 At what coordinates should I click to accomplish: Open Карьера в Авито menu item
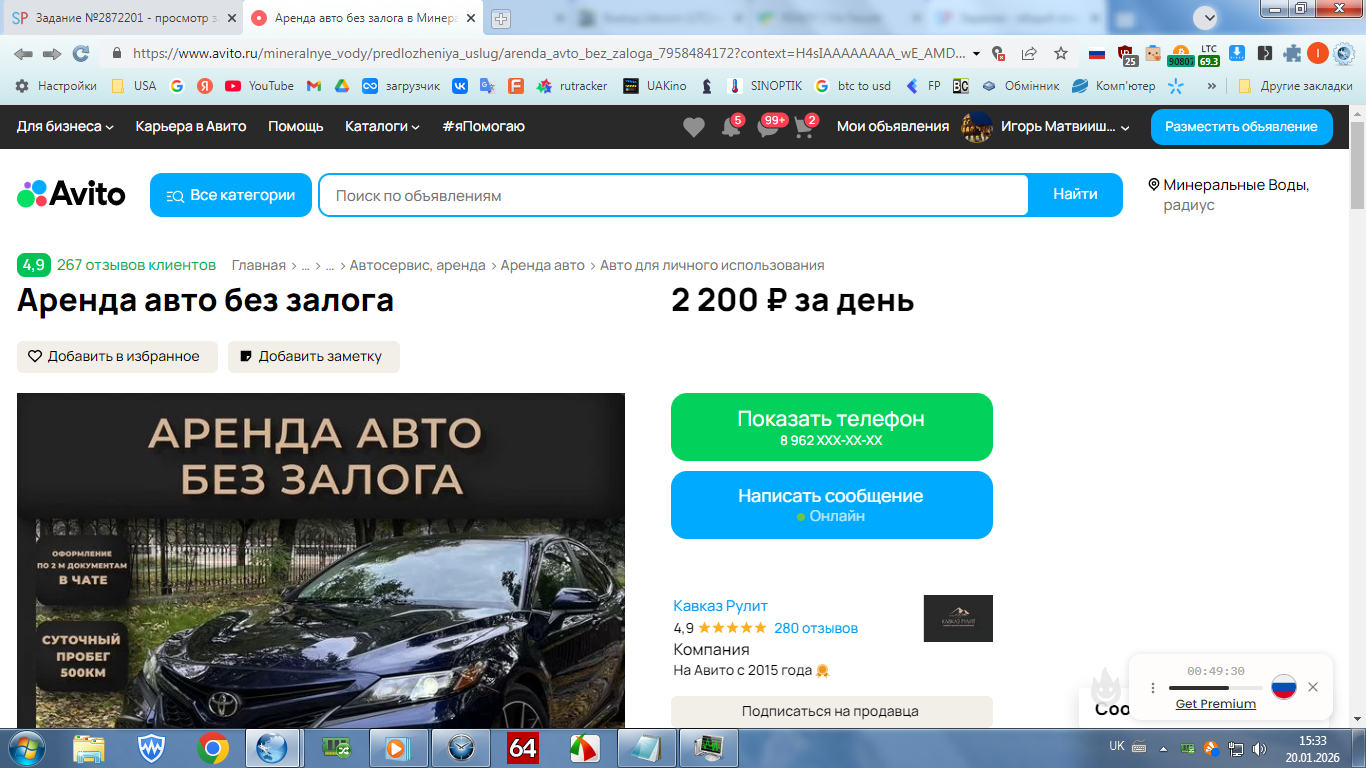coord(191,126)
